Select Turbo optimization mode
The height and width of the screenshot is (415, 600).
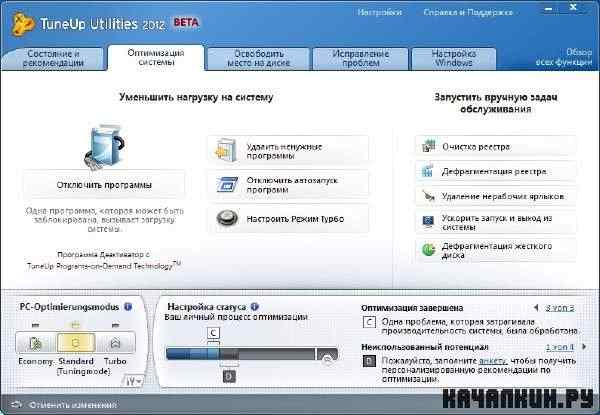[115, 342]
